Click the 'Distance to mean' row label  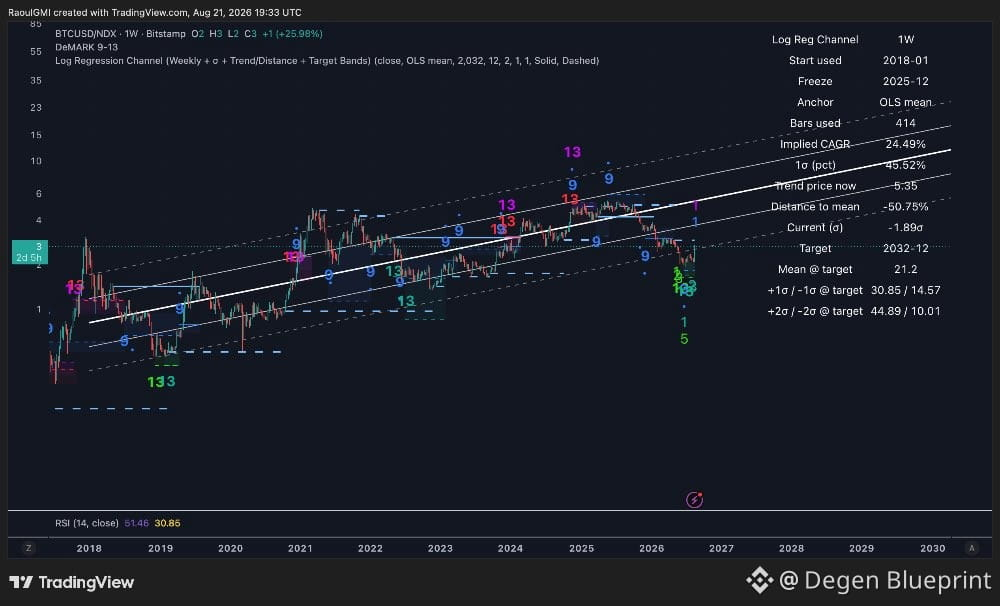(x=815, y=207)
